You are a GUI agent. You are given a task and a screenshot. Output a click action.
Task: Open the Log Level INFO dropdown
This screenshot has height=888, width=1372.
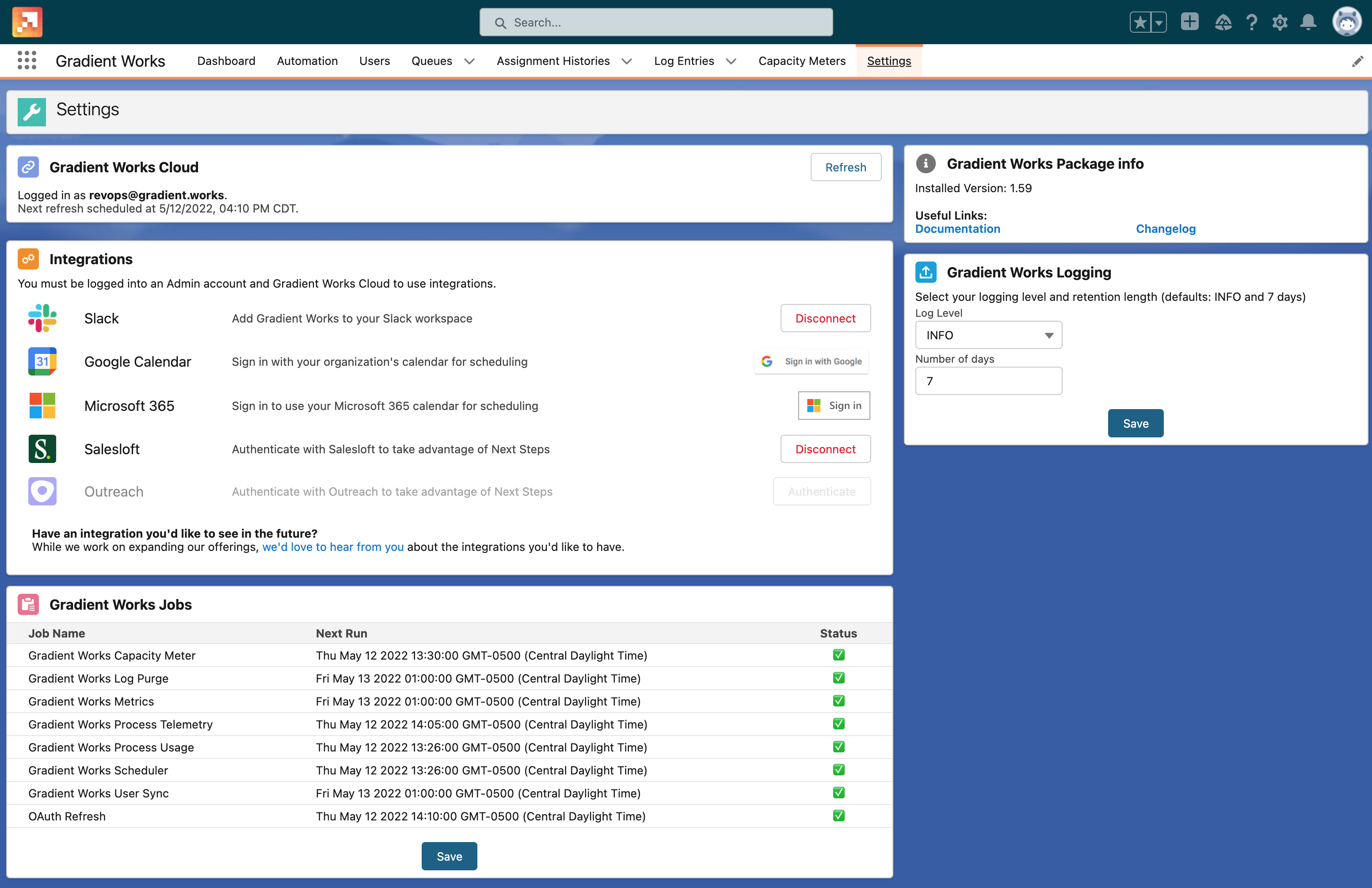988,335
